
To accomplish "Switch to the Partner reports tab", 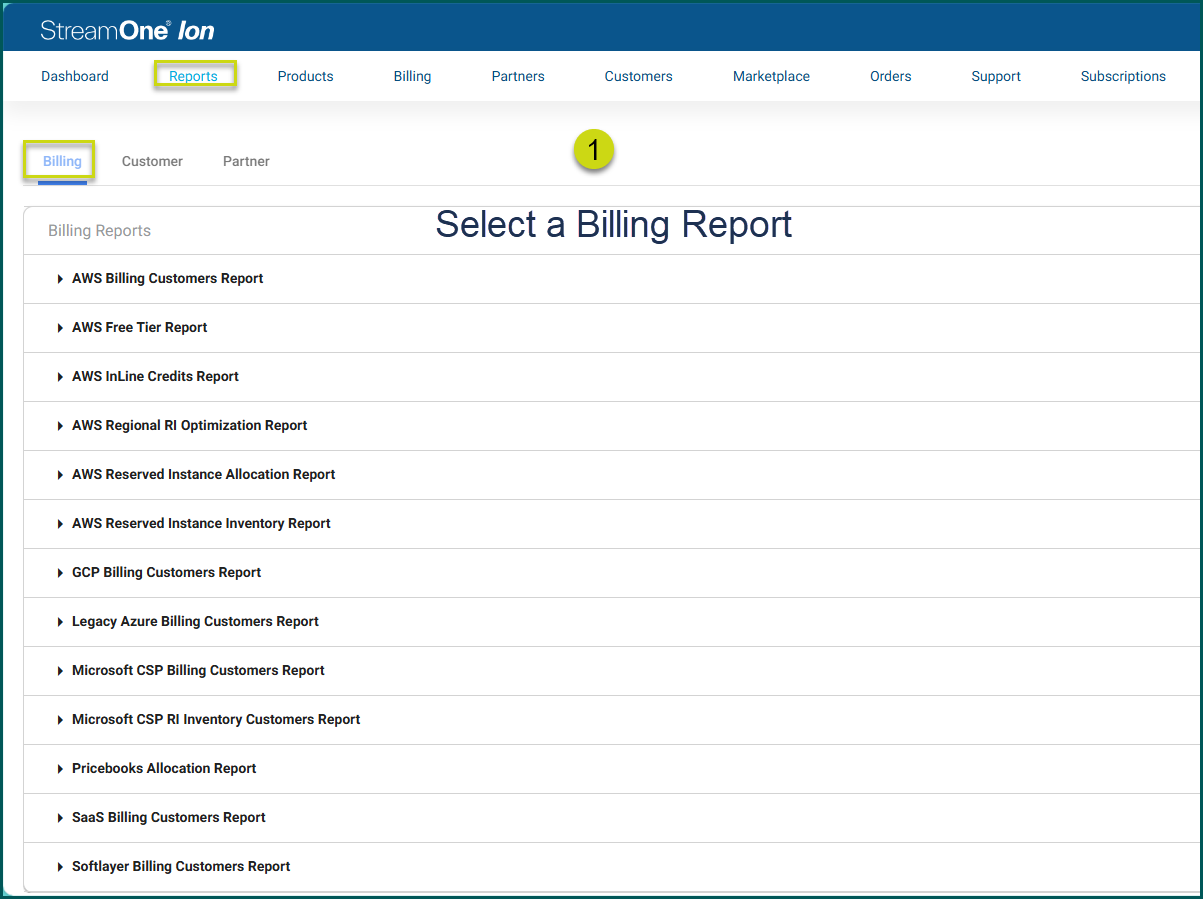I will coord(246,161).
